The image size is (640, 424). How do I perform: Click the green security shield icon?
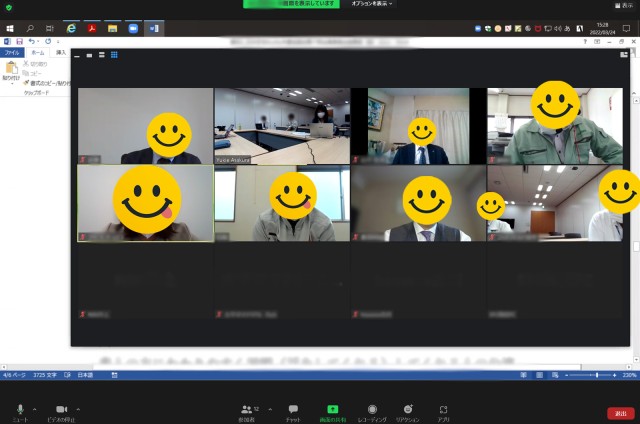click(x=9, y=7)
